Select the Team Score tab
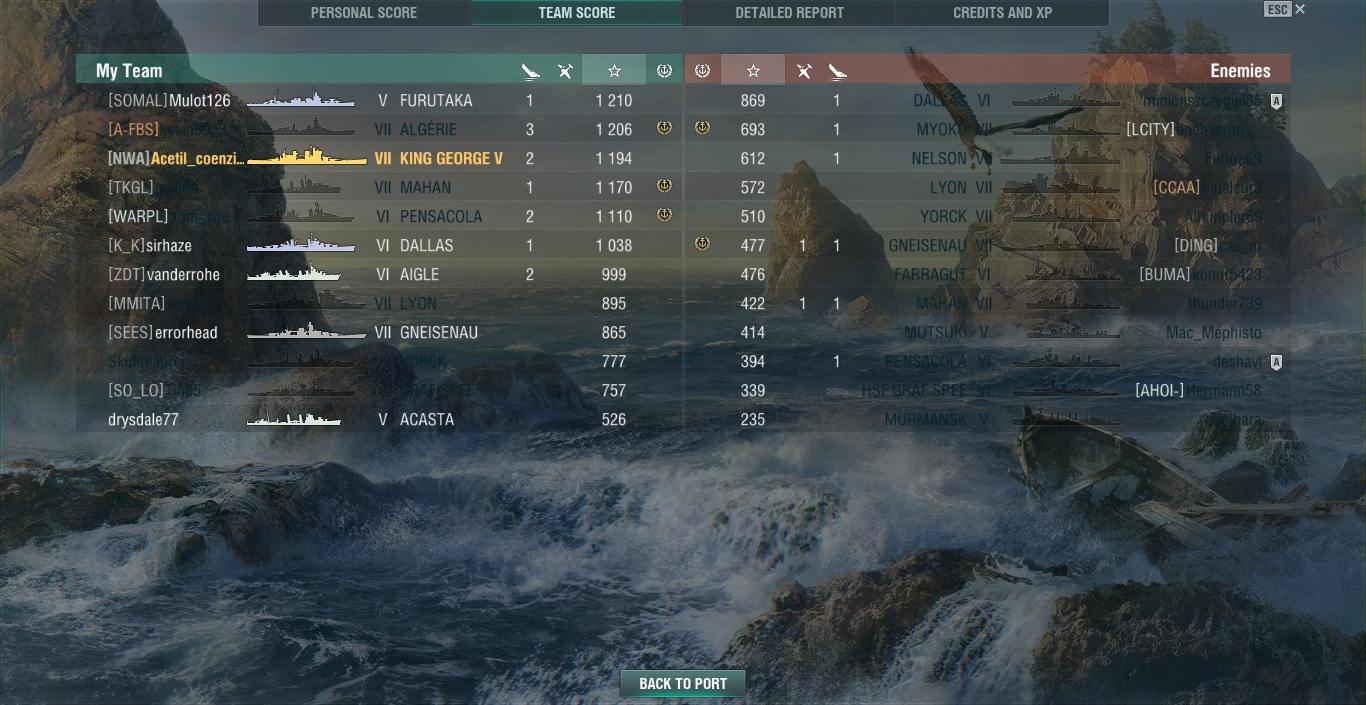The width and height of the screenshot is (1366, 705). click(577, 13)
